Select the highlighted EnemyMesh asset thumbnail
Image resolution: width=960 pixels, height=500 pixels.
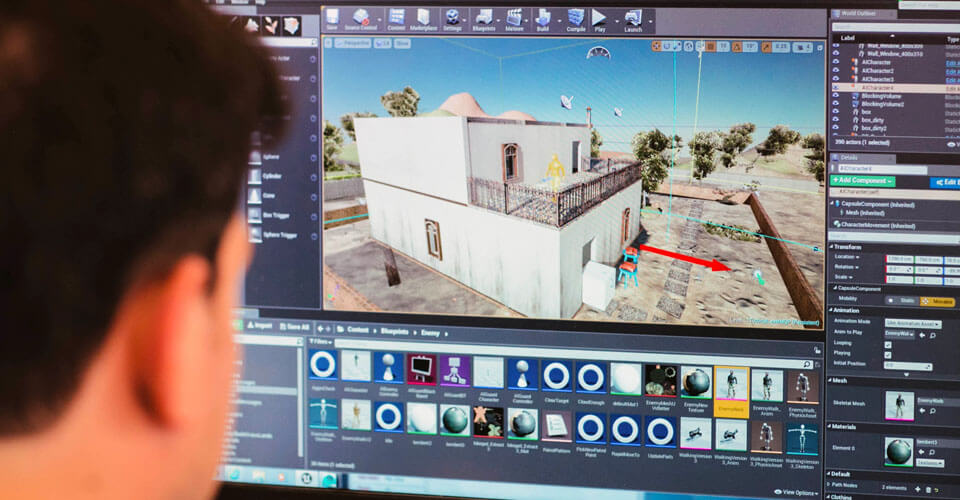(x=732, y=391)
